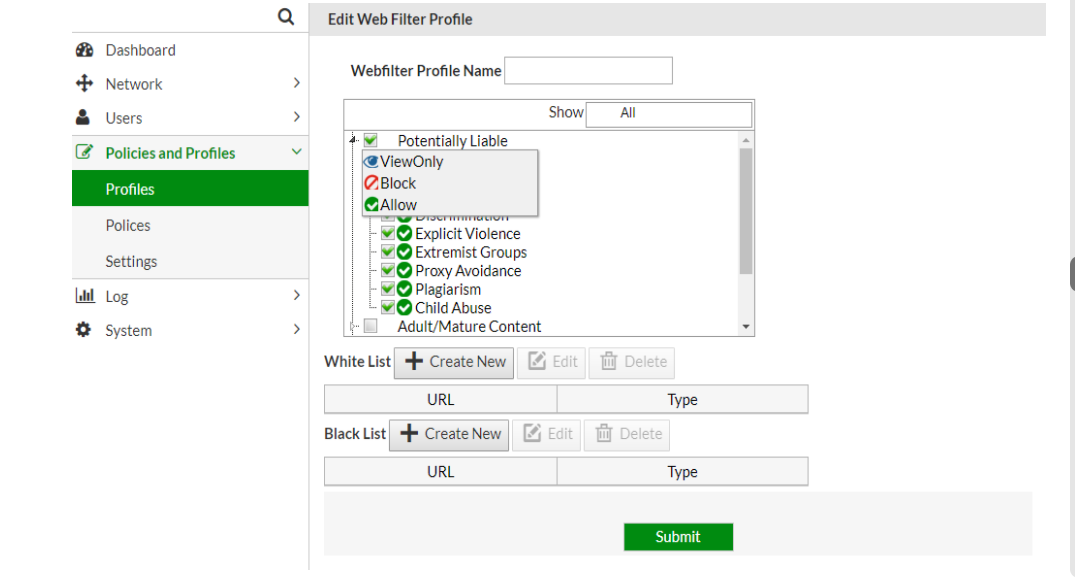Click the green Submit button
Screen dimensions: 1075x585
coord(678,537)
